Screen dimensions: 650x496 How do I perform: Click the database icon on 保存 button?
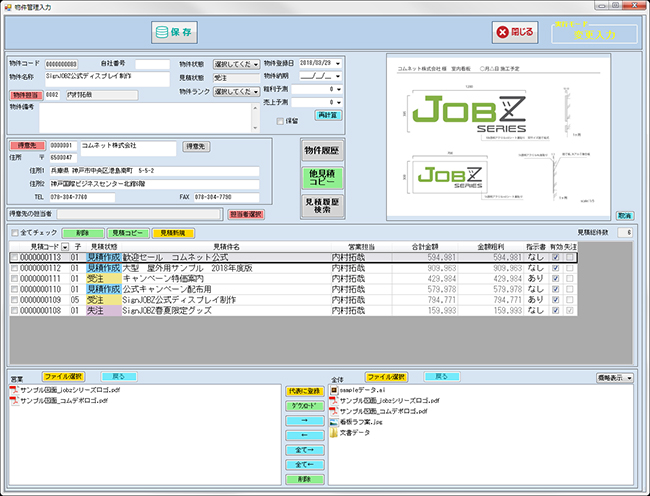(162, 32)
